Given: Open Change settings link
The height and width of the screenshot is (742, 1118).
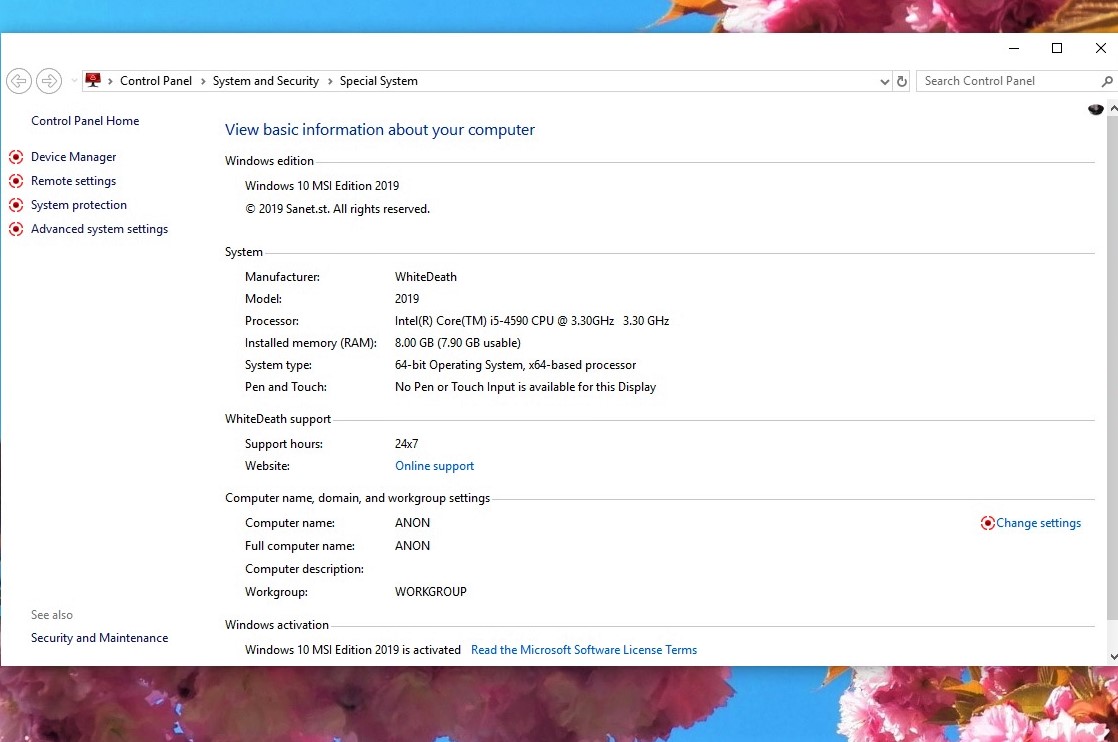Looking at the screenshot, I should (1038, 523).
